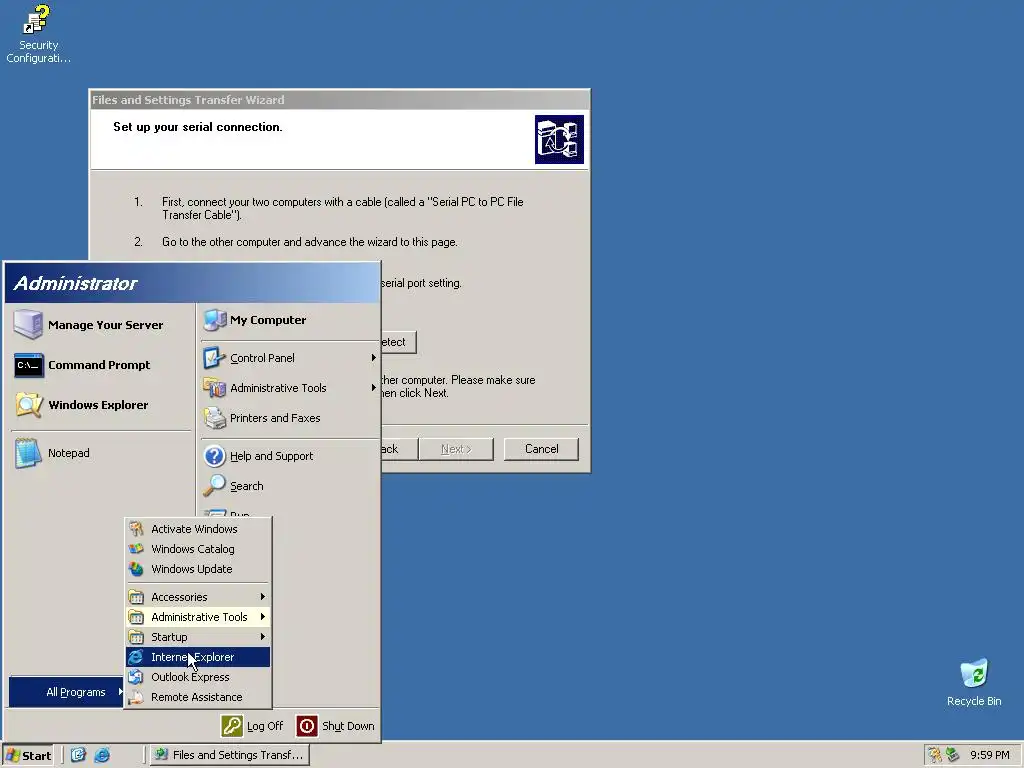The image size is (1024, 768).
Task: Click the 9:59 PM system clock
Action: click(x=989, y=755)
